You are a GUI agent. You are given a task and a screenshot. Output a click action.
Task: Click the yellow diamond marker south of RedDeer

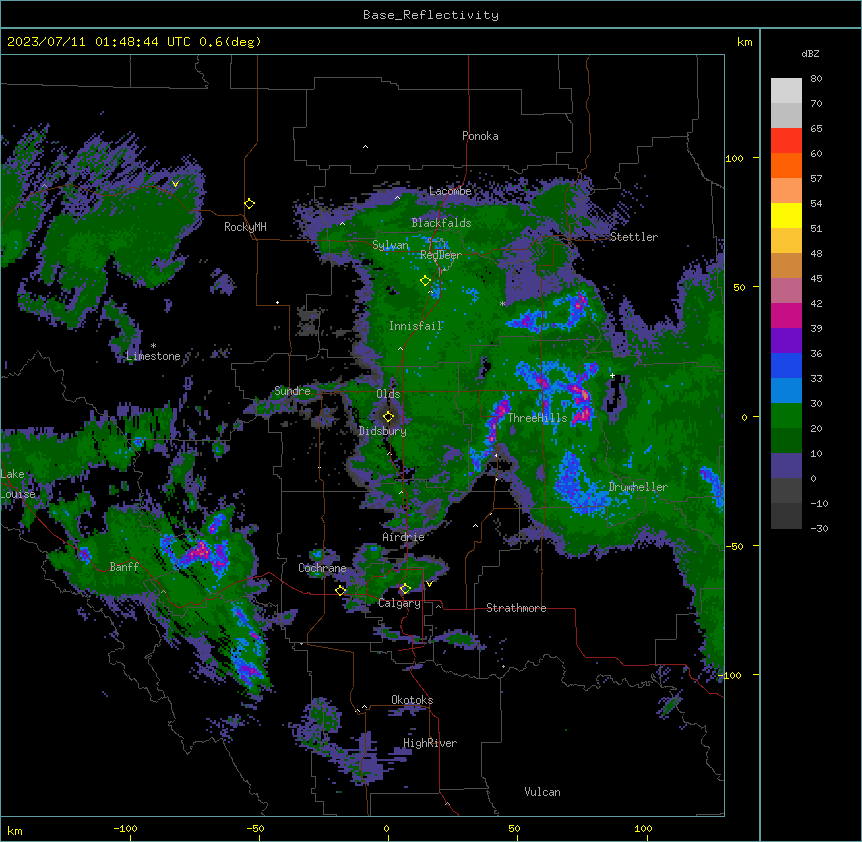(x=425, y=281)
